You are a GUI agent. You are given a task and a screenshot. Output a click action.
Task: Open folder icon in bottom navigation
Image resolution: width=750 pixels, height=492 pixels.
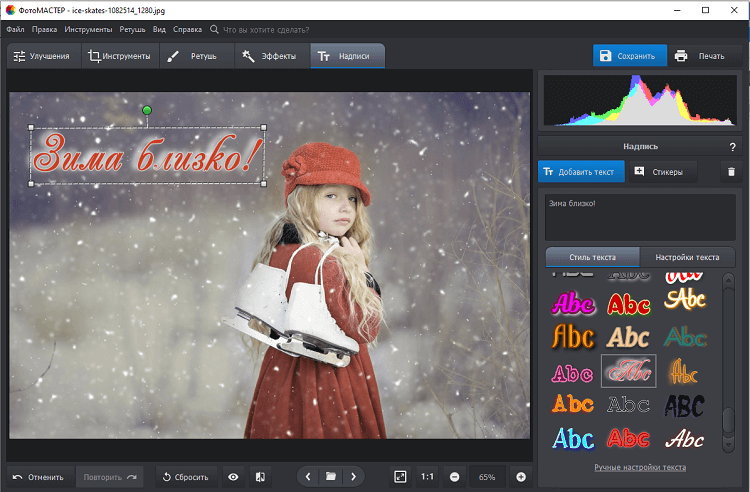tap(331, 477)
